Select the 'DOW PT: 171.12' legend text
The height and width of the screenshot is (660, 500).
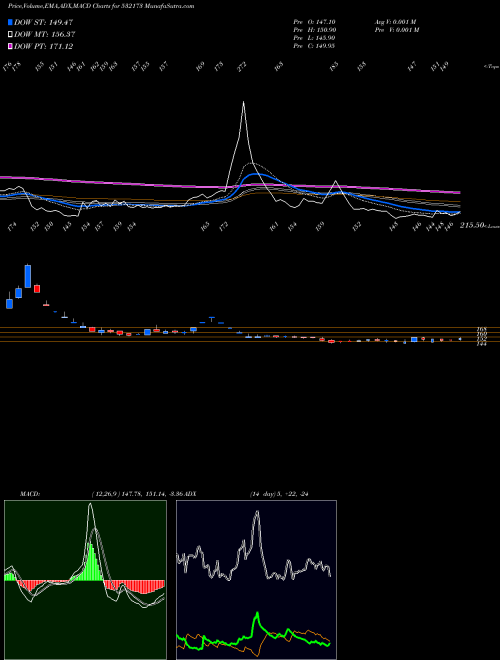(43, 46)
